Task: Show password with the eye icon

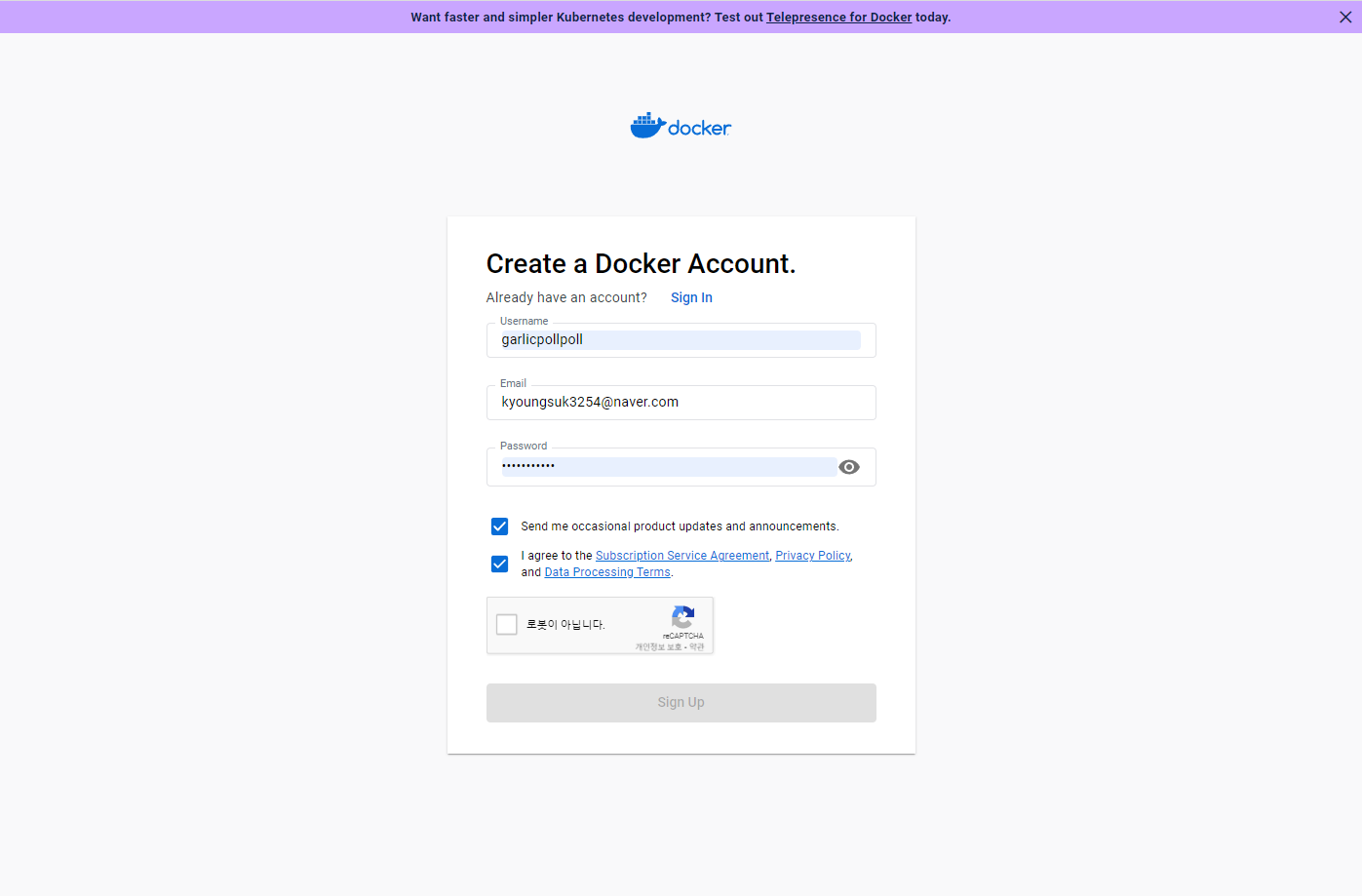Action: 849,467
